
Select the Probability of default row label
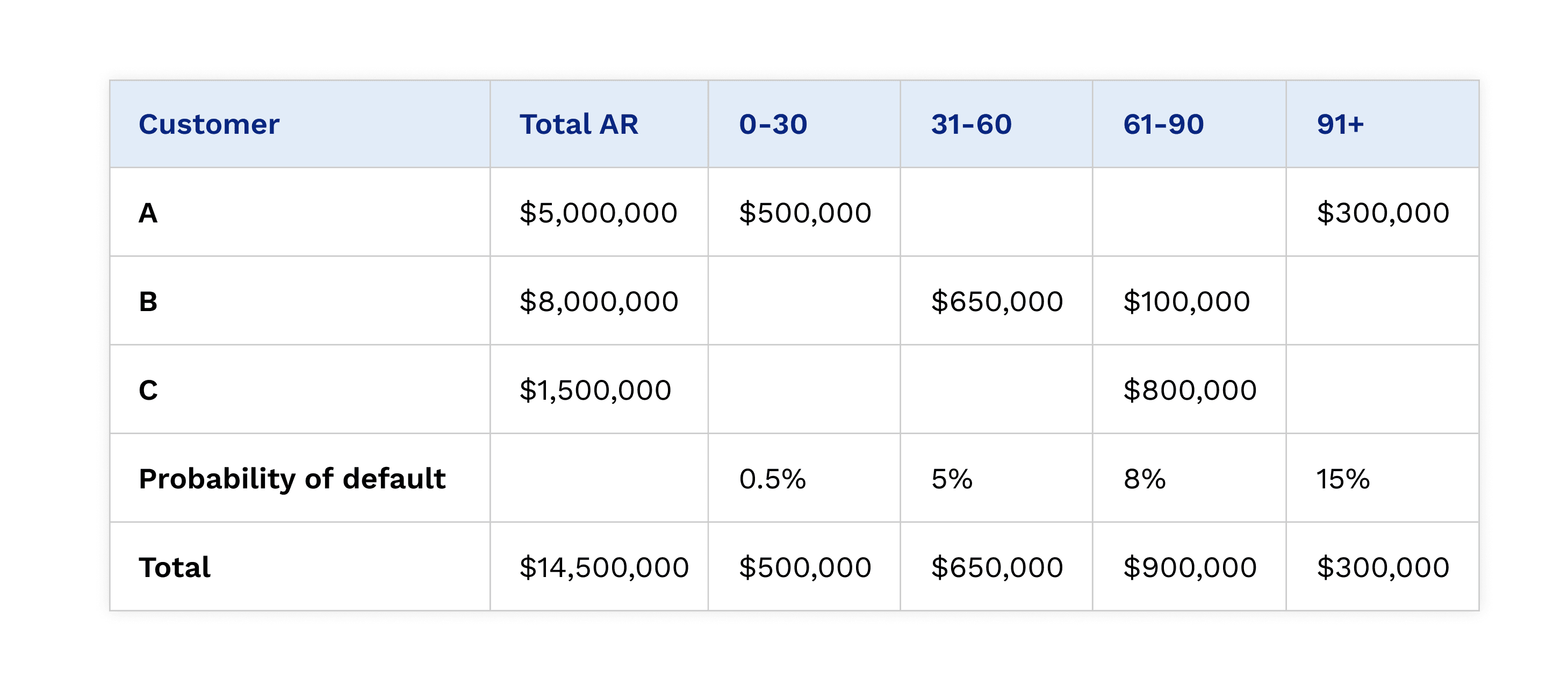coord(292,479)
